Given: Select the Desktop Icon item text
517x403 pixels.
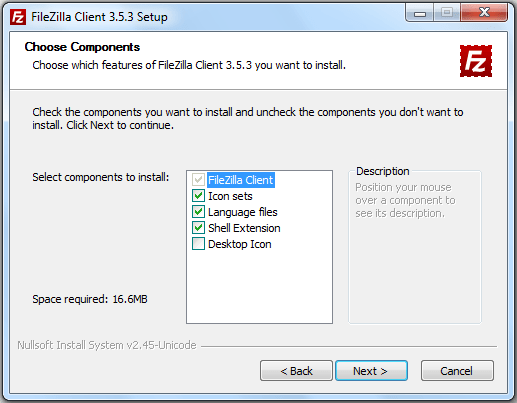Looking at the screenshot, I should coord(240,244).
